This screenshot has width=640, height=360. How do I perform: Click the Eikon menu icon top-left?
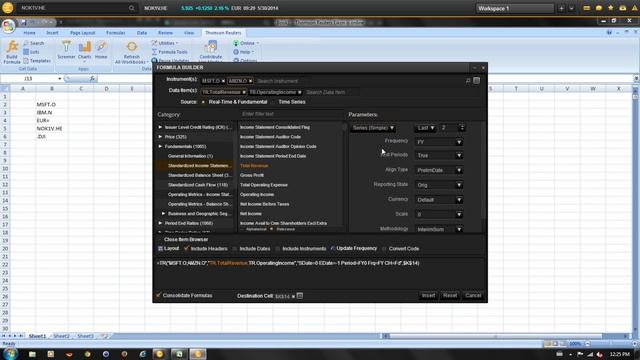pyautogui.click(x=7, y=8)
